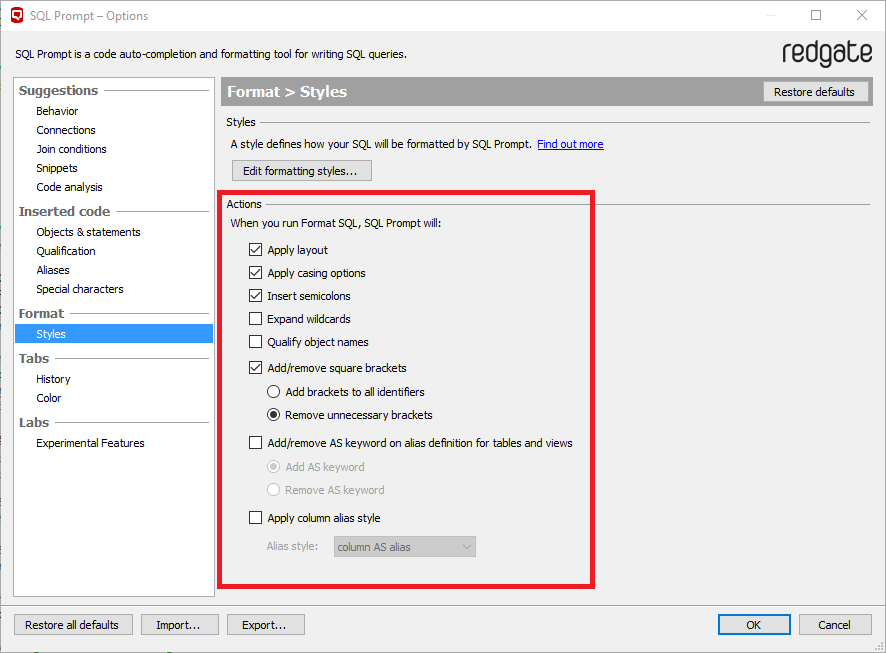The width and height of the screenshot is (886, 653).
Task: Select Code analysis in the sidebar
Action: (69, 187)
